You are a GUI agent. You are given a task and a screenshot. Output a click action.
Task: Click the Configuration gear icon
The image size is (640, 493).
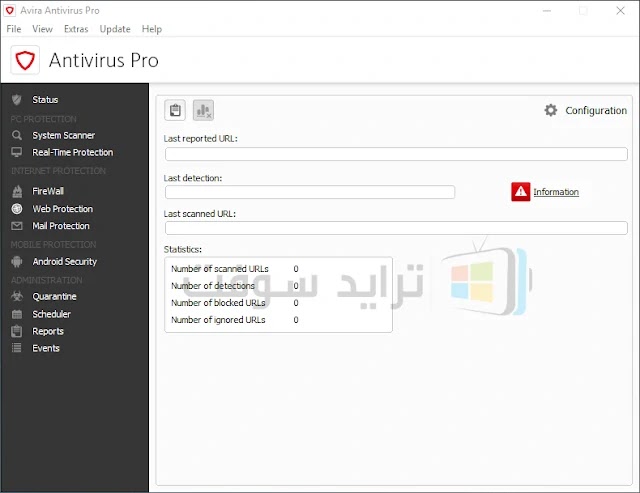point(551,110)
